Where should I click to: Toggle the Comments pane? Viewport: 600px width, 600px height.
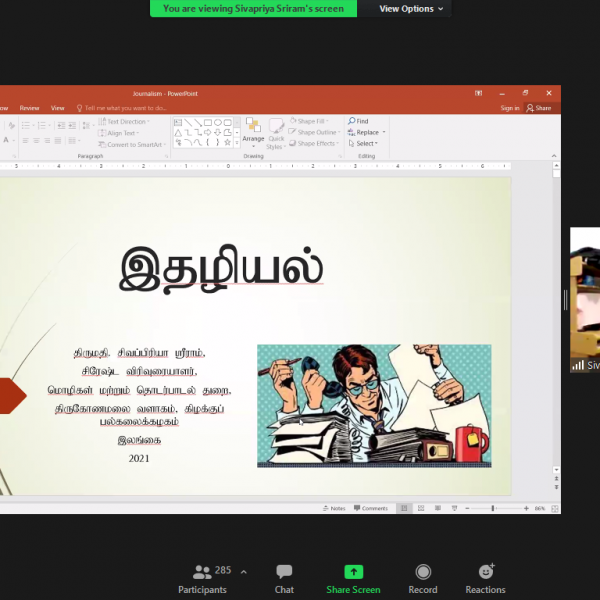coord(371,508)
